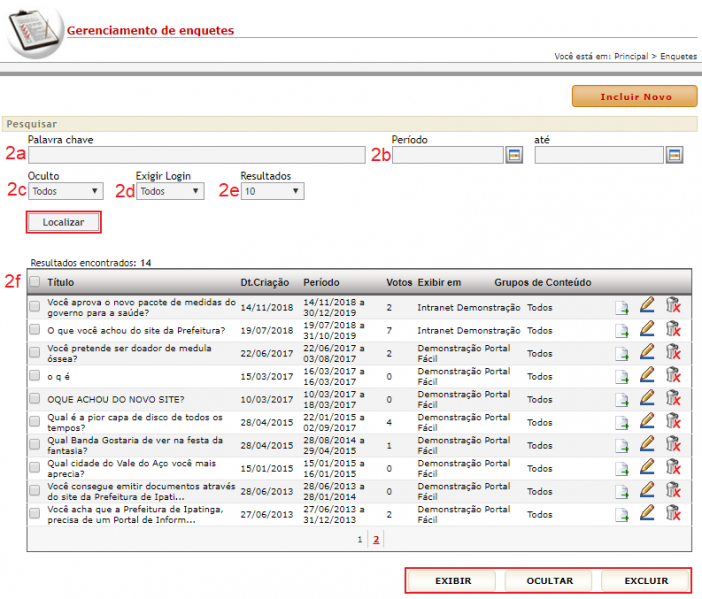
Task: Focus the Palavra chave text field
Action: [x=197, y=155]
